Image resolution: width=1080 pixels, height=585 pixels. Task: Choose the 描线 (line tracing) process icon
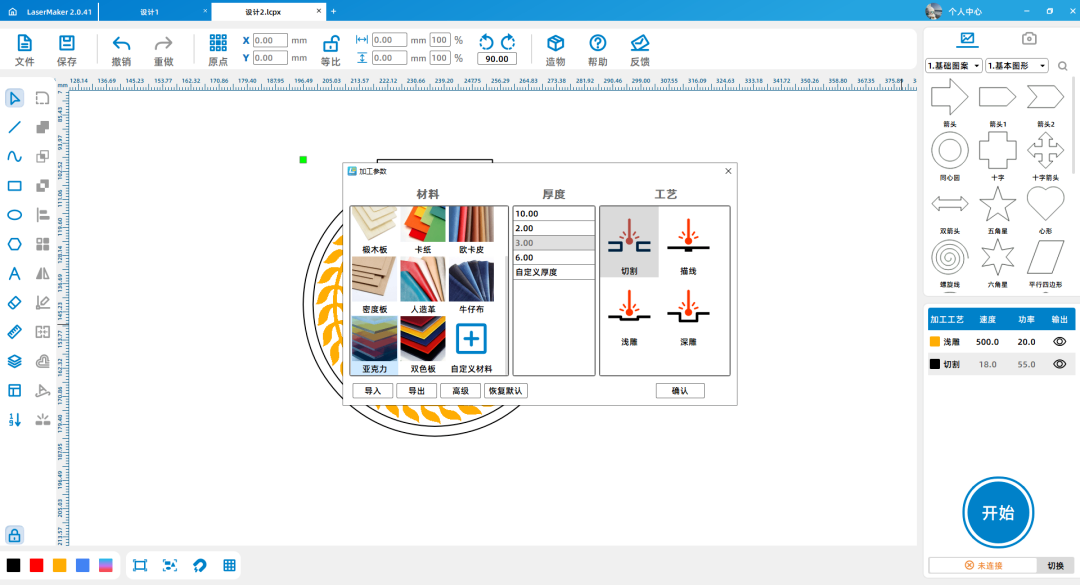(688, 243)
